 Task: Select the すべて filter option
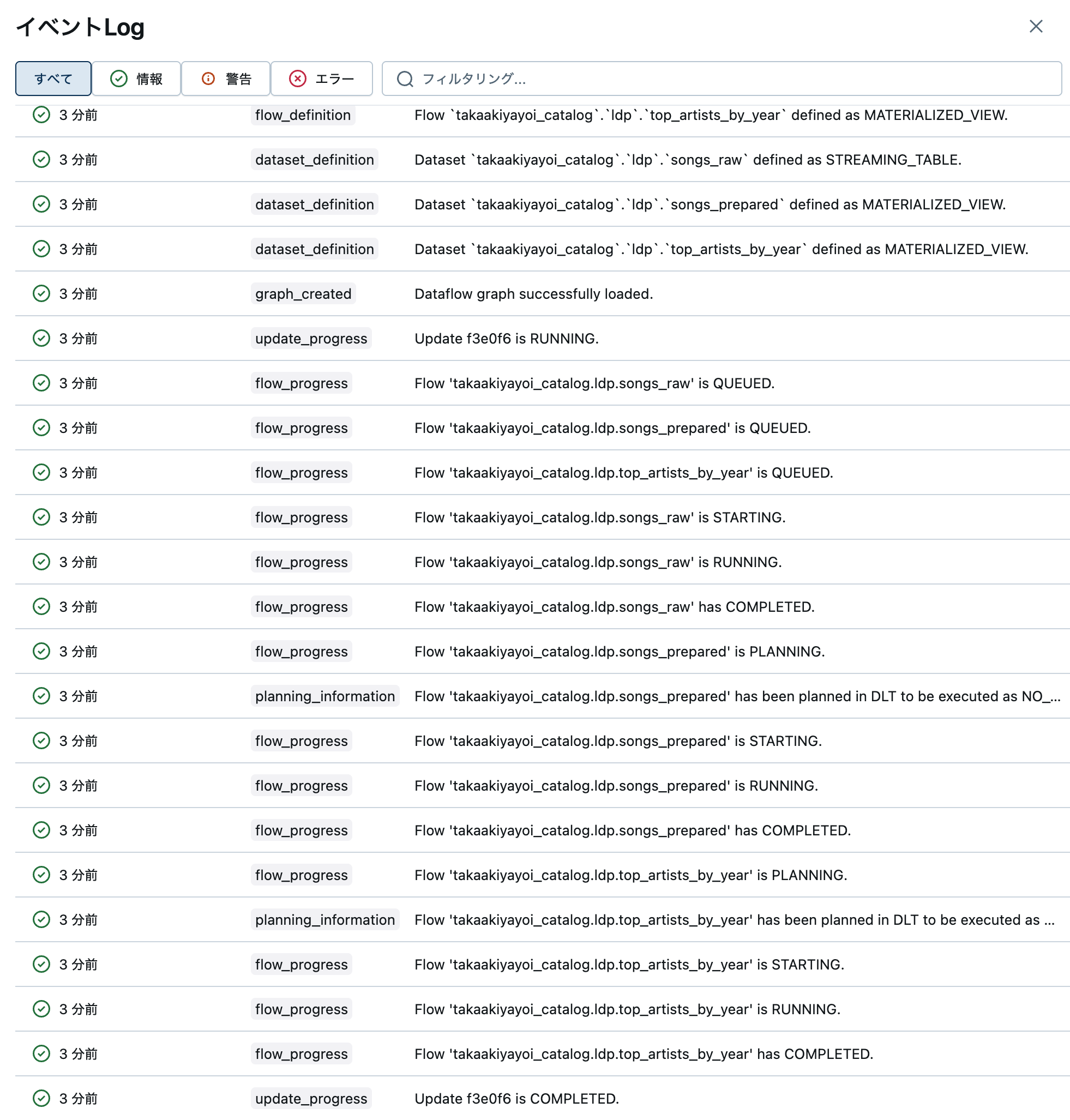coord(53,79)
